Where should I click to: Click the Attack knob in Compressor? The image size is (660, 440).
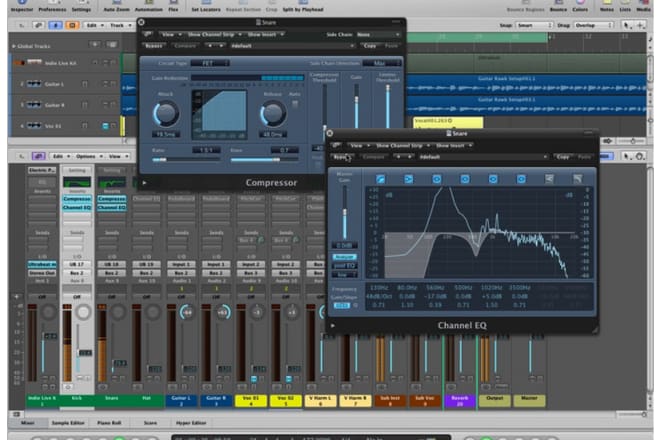tap(165, 114)
